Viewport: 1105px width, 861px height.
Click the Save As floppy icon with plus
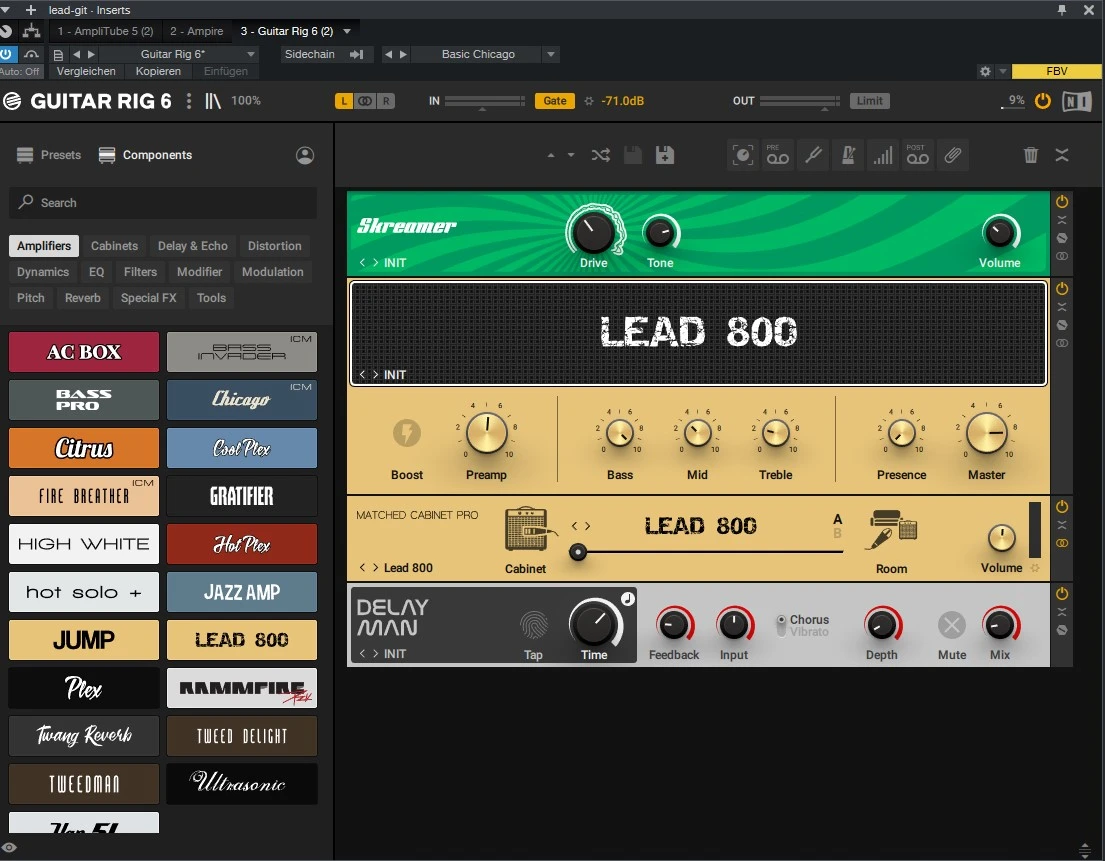[665, 155]
